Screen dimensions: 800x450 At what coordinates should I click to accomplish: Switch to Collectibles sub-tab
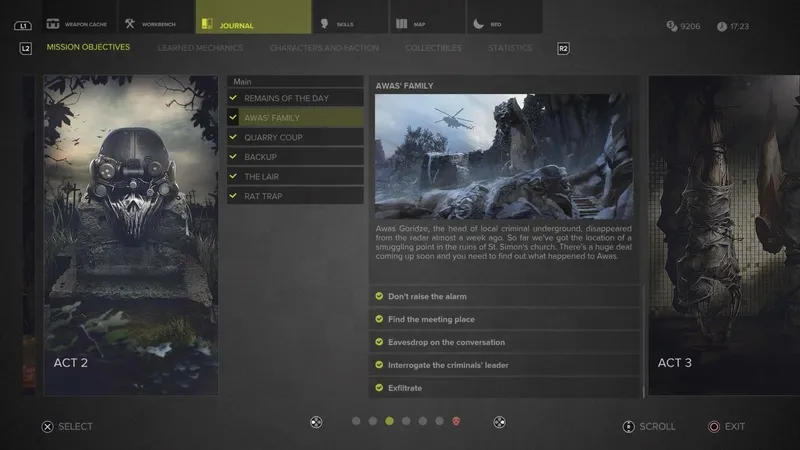(x=433, y=48)
